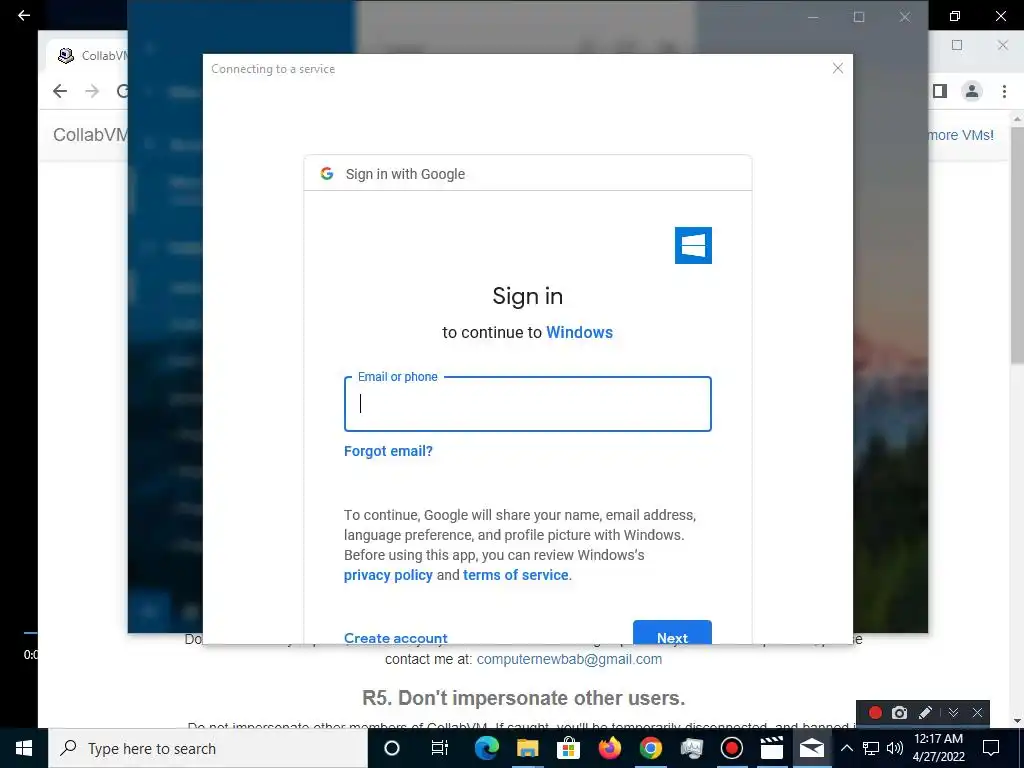Show hidden system tray icons
The image size is (1024, 768).
point(846,748)
